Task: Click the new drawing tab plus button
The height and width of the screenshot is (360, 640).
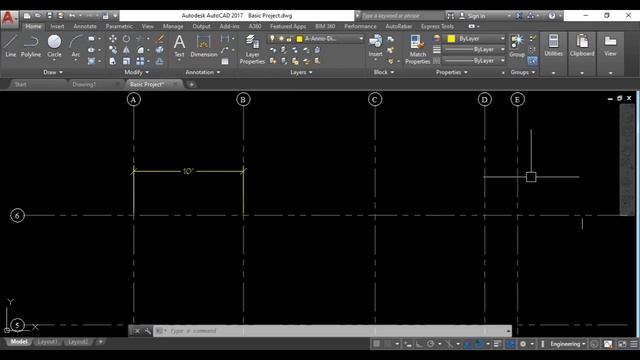Action: 191,84
